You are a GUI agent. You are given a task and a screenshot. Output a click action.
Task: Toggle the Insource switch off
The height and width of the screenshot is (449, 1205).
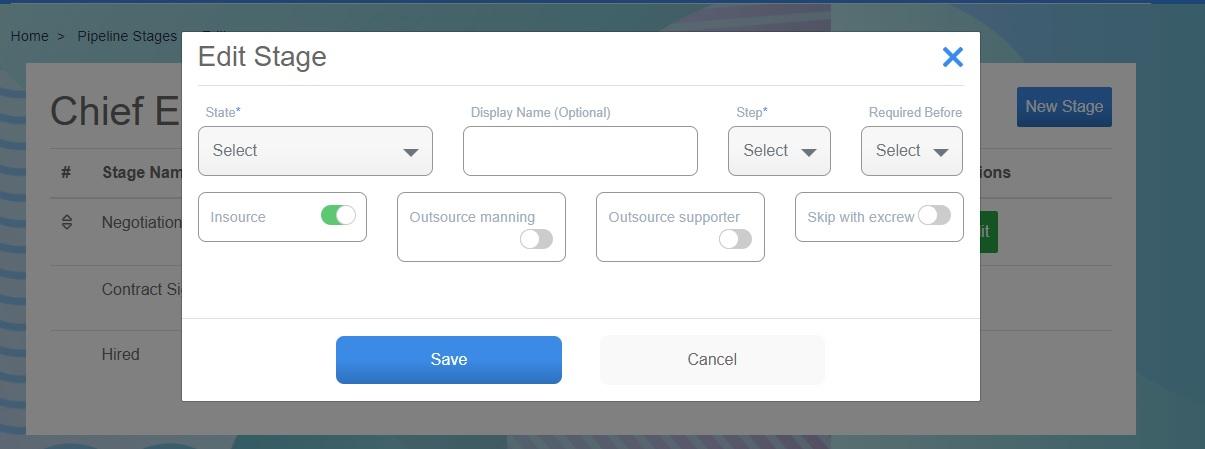(338, 215)
